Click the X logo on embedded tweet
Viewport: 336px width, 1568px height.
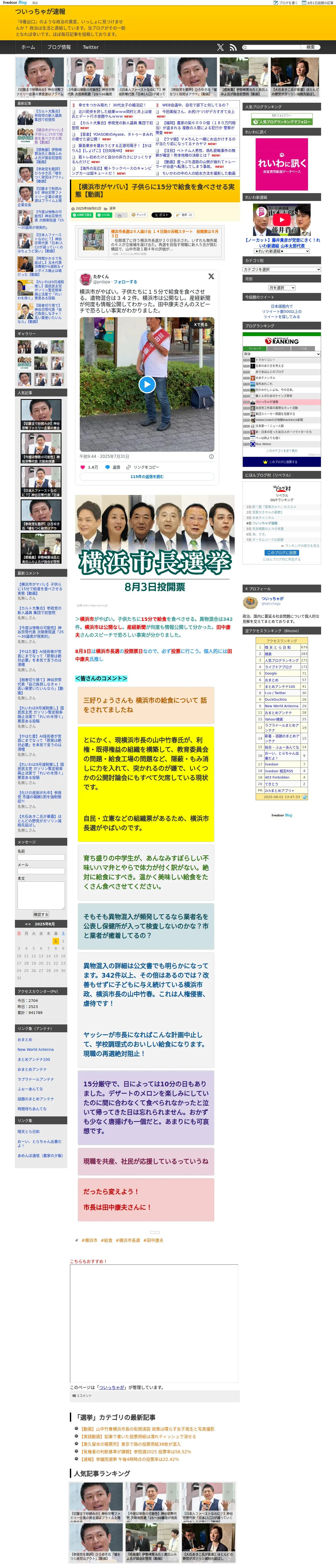pyautogui.click(x=211, y=276)
